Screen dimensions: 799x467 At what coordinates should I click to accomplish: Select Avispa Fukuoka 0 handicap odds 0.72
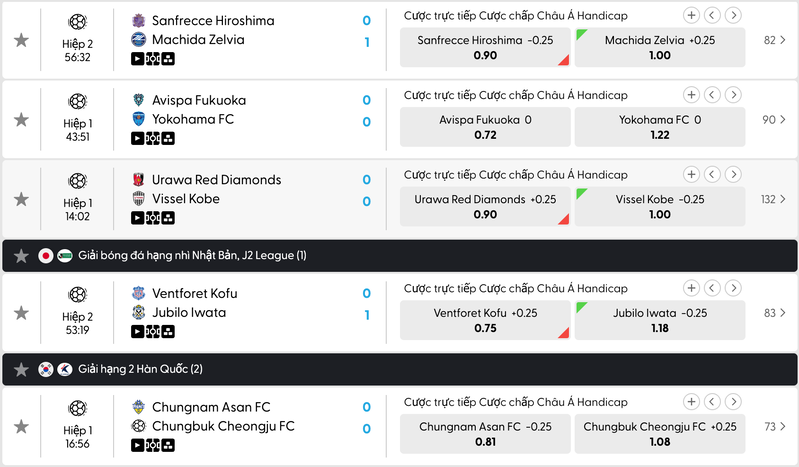(x=485, y=127)
